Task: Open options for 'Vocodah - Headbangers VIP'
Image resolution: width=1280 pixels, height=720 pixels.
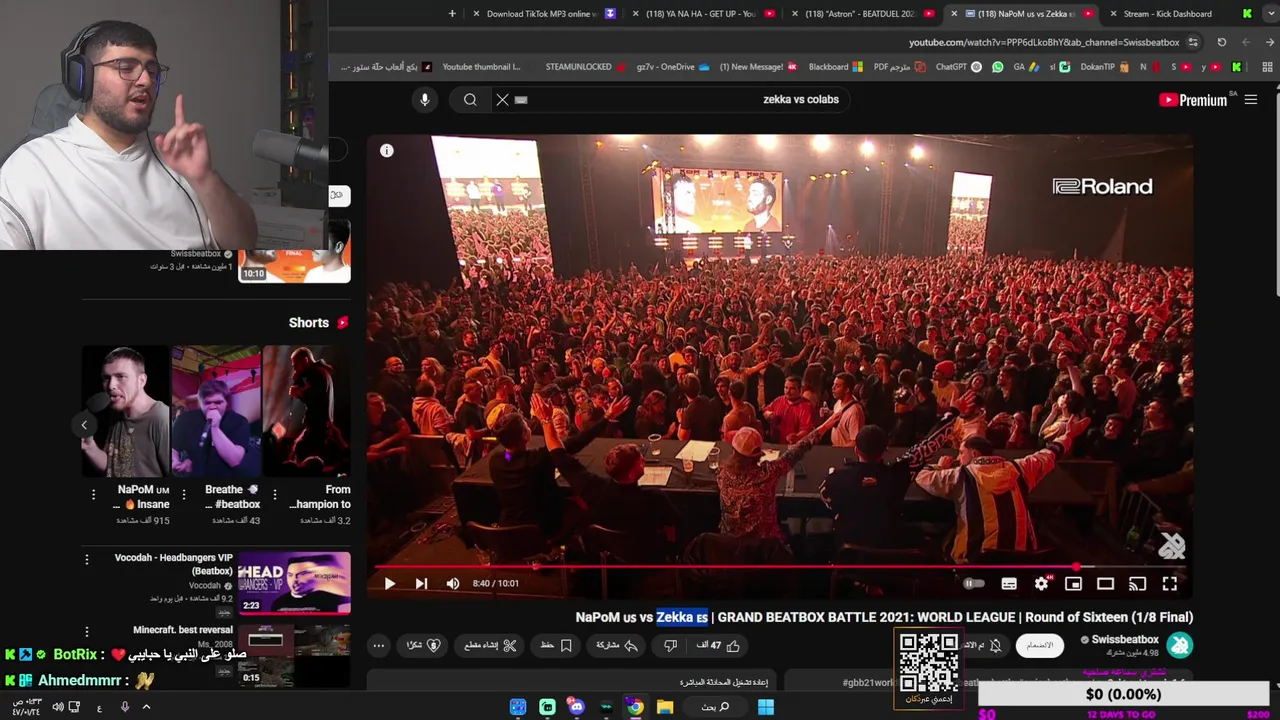Action: (87, 560)
